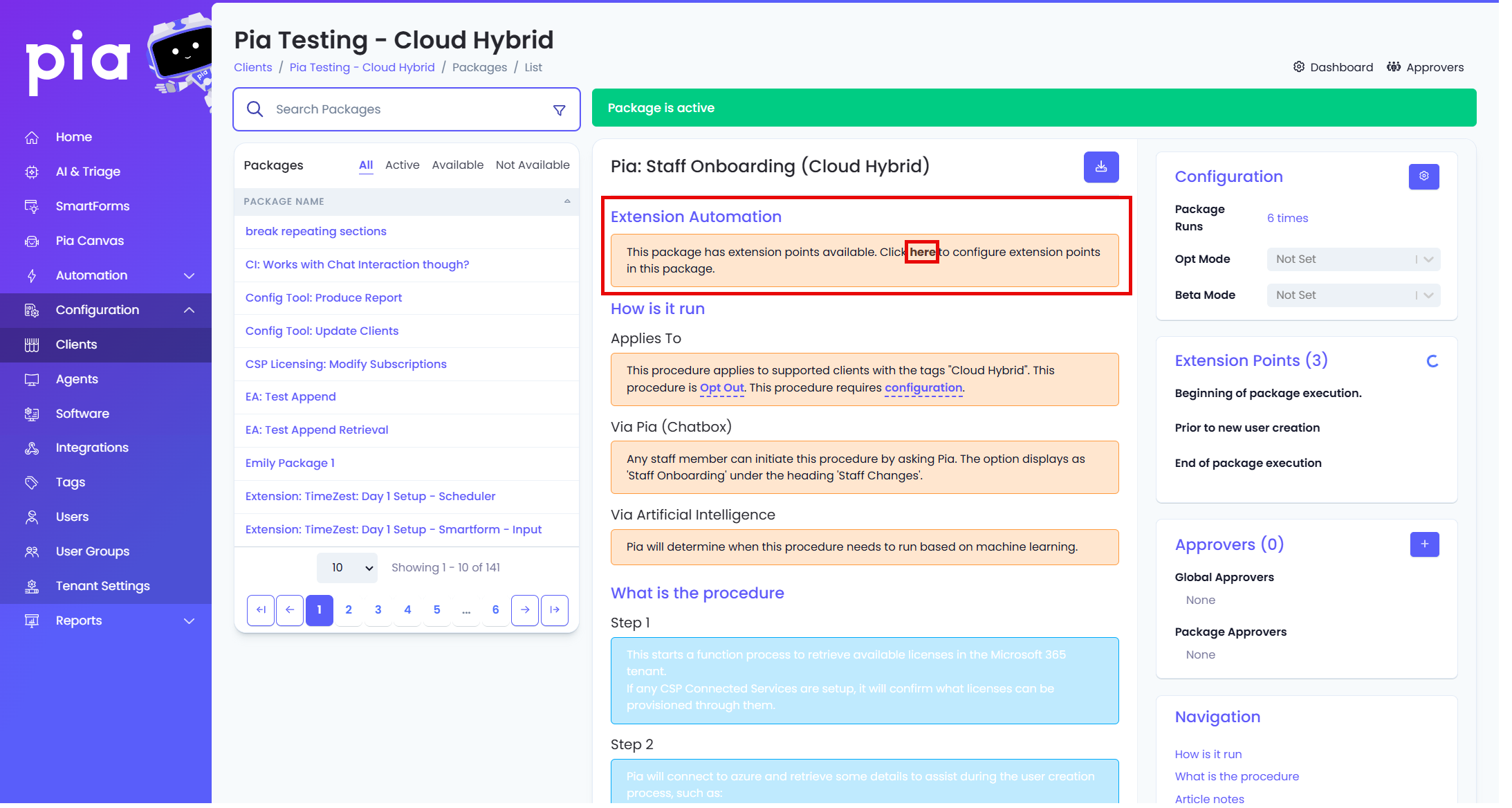Image resolution: width=1512 pixels, height=808 pixels.
Task: Select 'Beginning of package execution.' extension point
Action: (x=1268, y=394)
